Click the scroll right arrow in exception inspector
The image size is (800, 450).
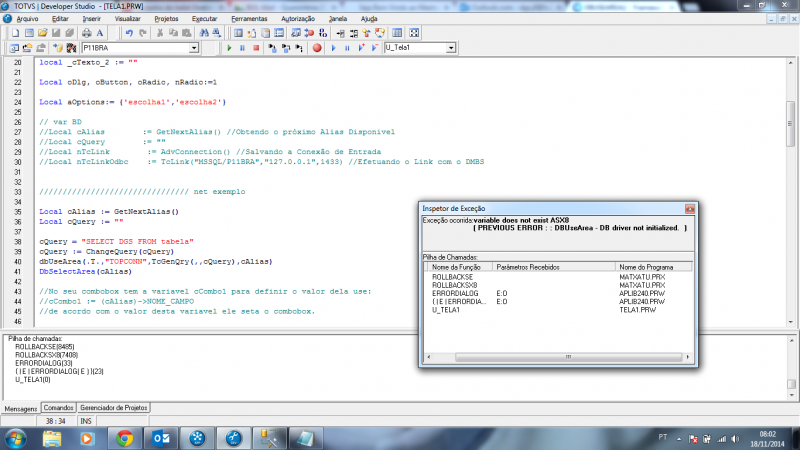(x=688, y=357)
